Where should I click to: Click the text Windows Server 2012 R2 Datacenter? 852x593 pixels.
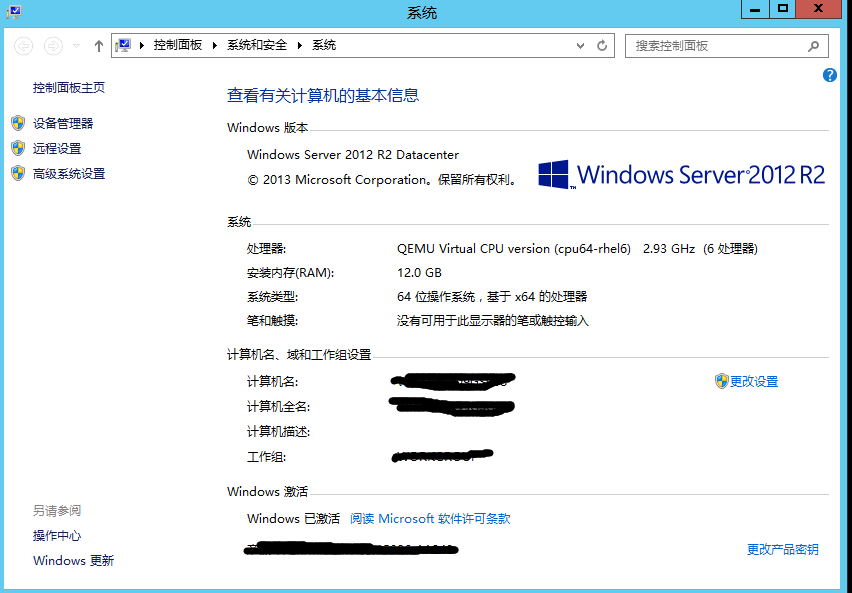point(353,155)
